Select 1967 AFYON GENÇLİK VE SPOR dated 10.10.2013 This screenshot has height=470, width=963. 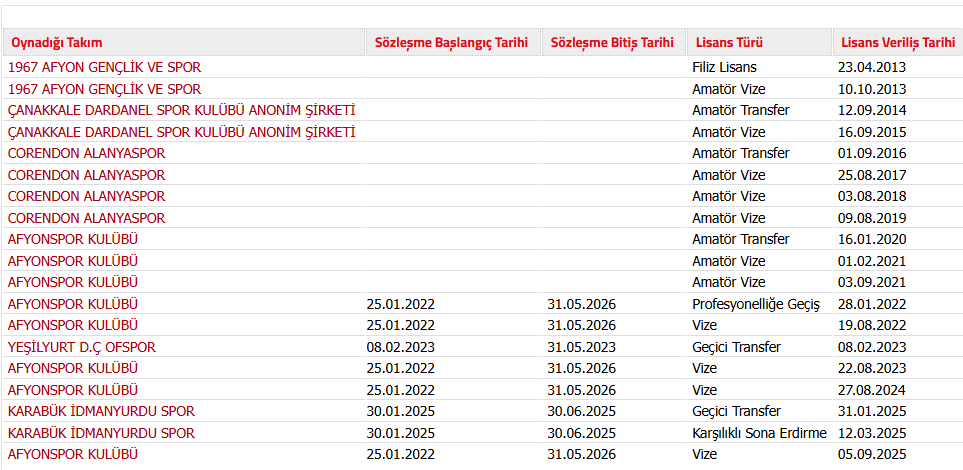104,89
